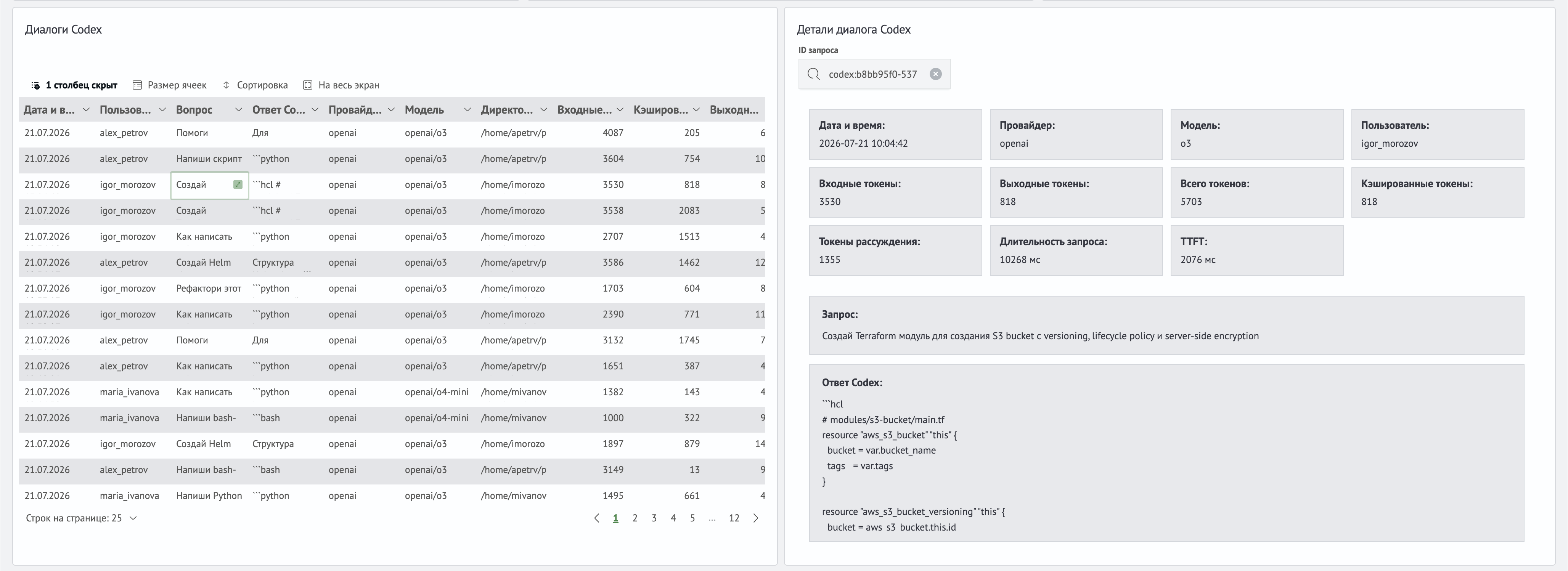Click the model value "o3" in dialog details
Viewport: 1568px width, 571px height.
(x=1185, y=144)
